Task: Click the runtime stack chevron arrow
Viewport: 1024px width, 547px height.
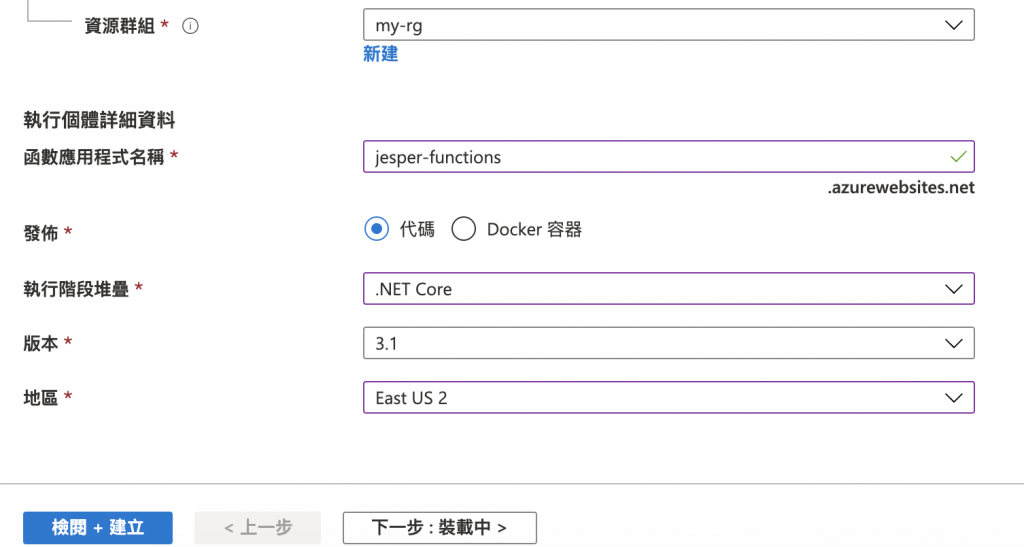Action: [x=952, y=289]
